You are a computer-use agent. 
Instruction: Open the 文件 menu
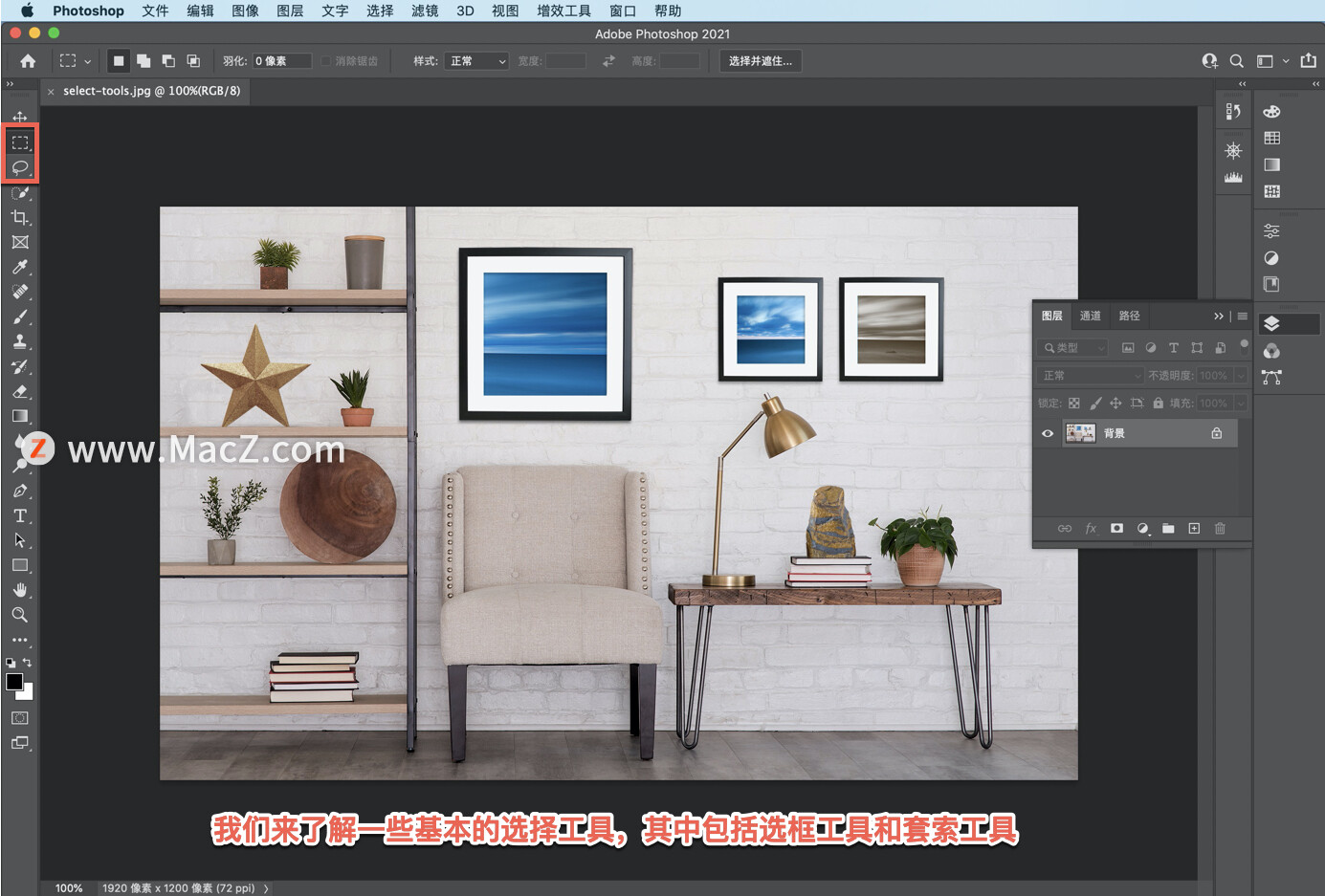(155, 11)
